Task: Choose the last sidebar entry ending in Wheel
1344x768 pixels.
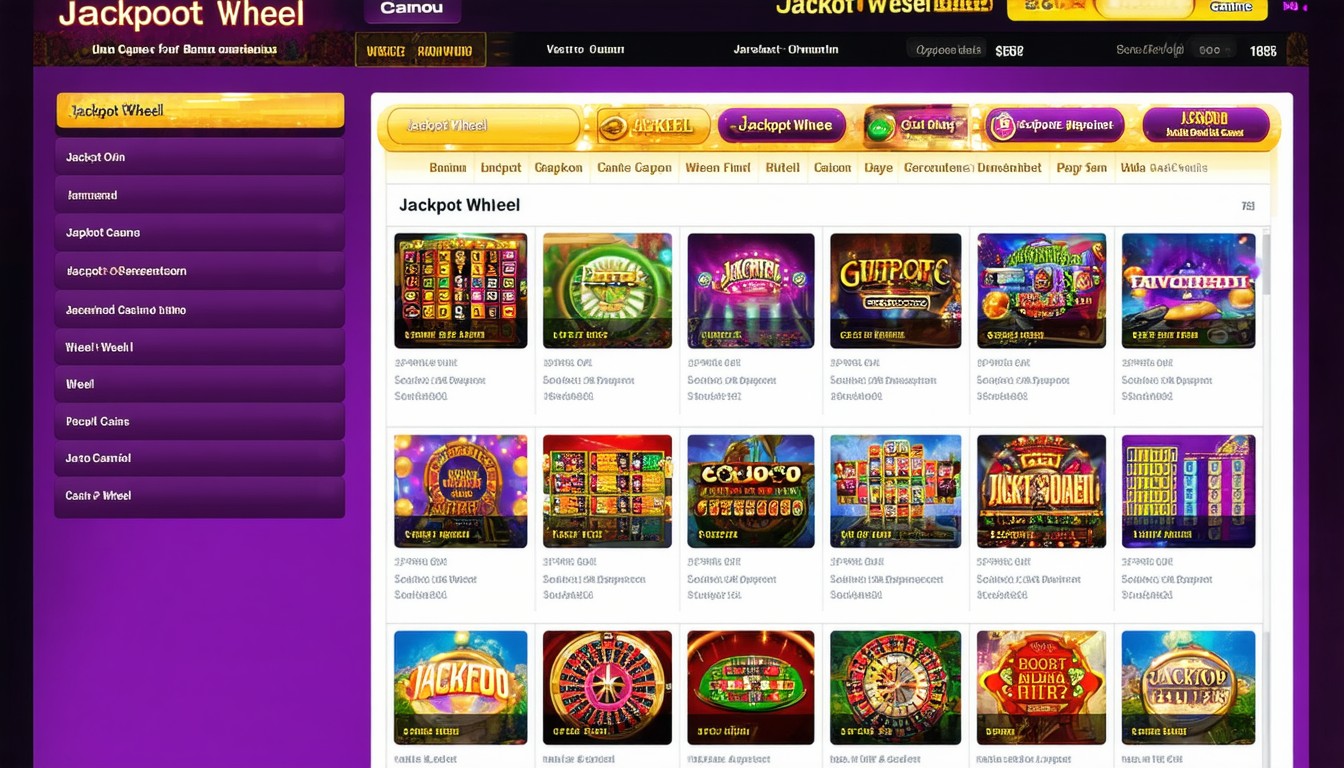Action: (x=200, y=496)
